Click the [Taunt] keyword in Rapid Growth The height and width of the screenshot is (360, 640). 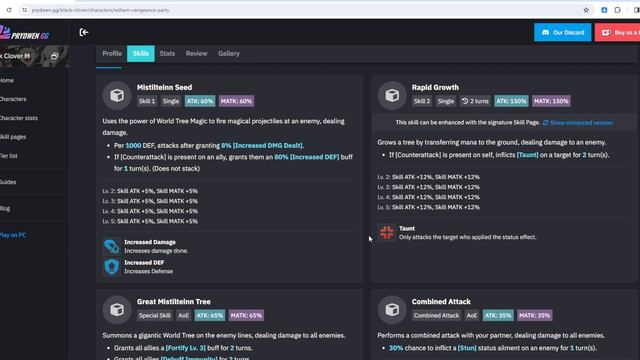[x=527, y=155]
